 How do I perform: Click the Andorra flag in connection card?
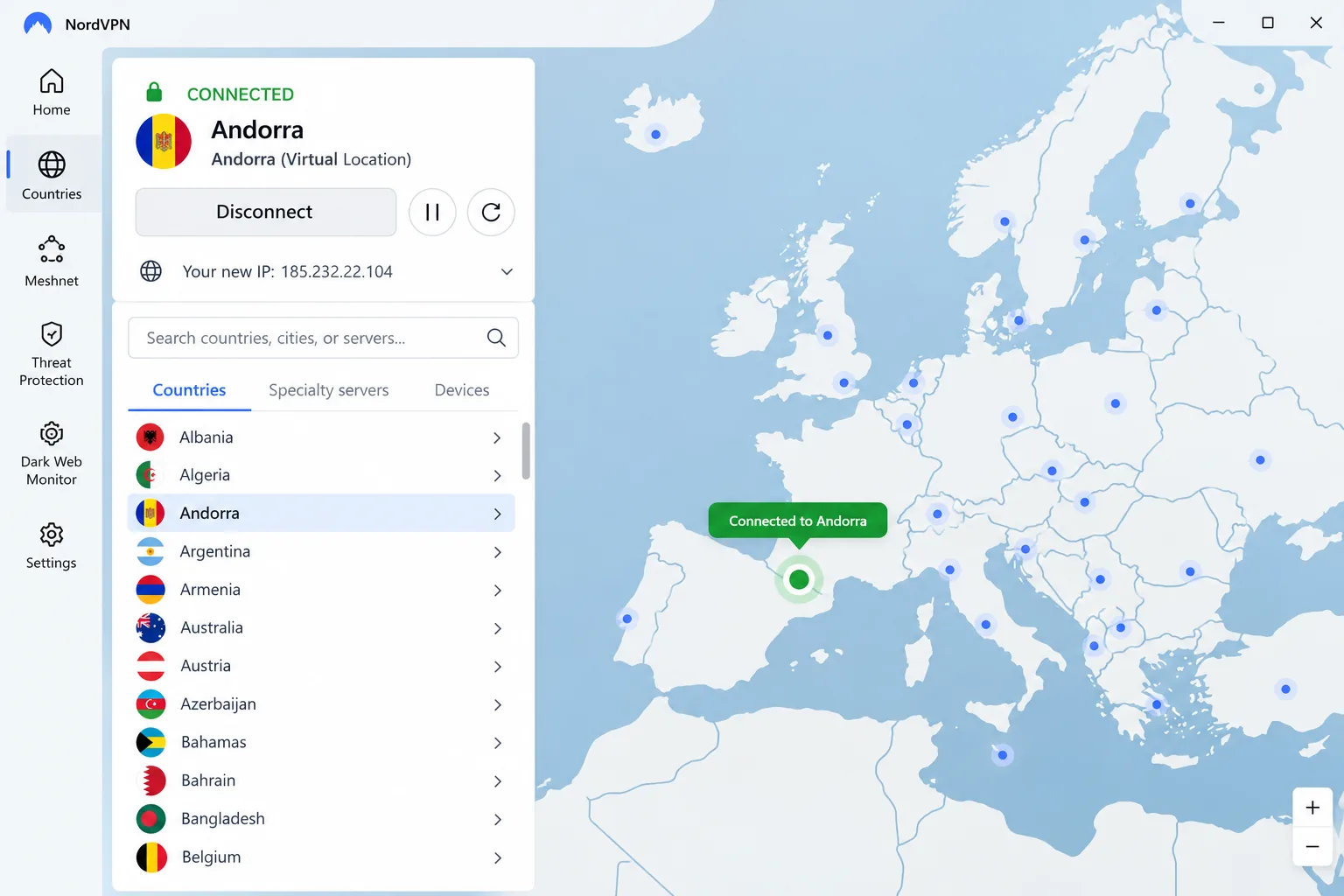(164, 141)
